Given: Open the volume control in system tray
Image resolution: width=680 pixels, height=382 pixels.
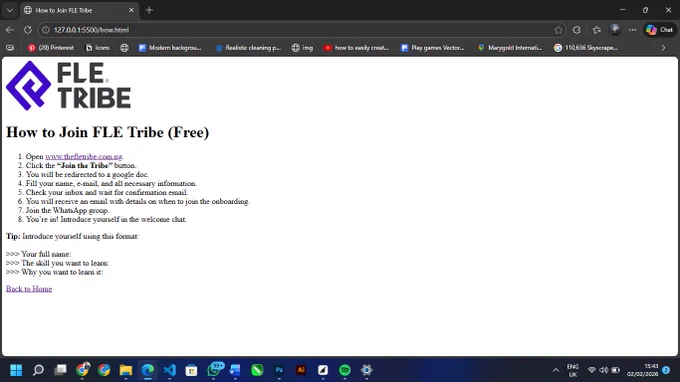Looking at the screenshot, I should 604,370.
